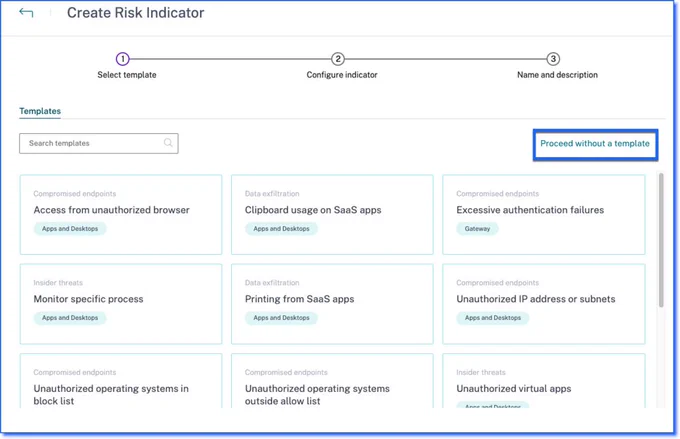Viewport: 680px width, 439px height.
Task: Click Apps and Desktops tag under Unauthorized IP address
Action: tap(493, 318)
